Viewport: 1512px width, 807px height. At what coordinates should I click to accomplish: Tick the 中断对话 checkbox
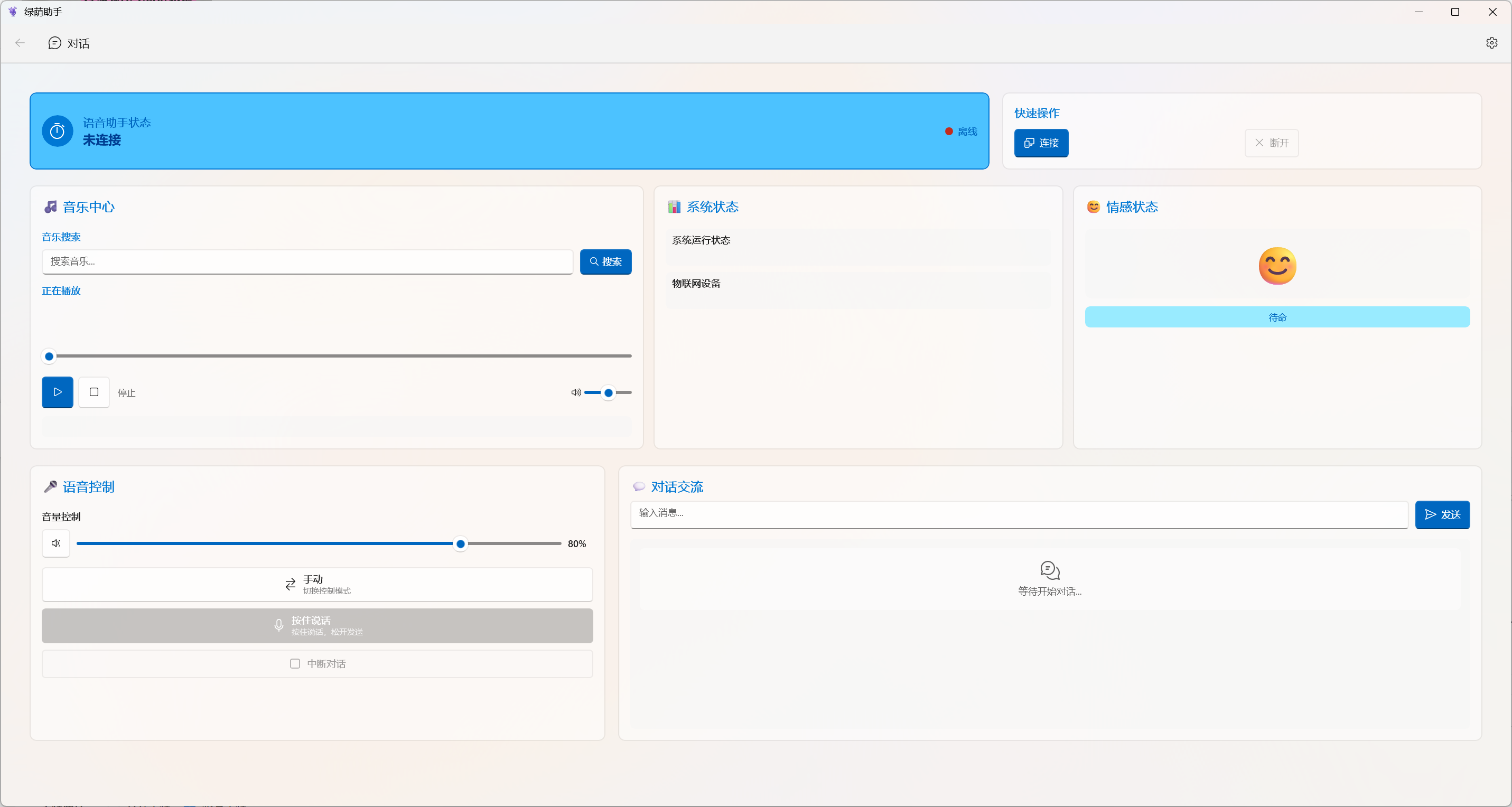pos(295,664)
